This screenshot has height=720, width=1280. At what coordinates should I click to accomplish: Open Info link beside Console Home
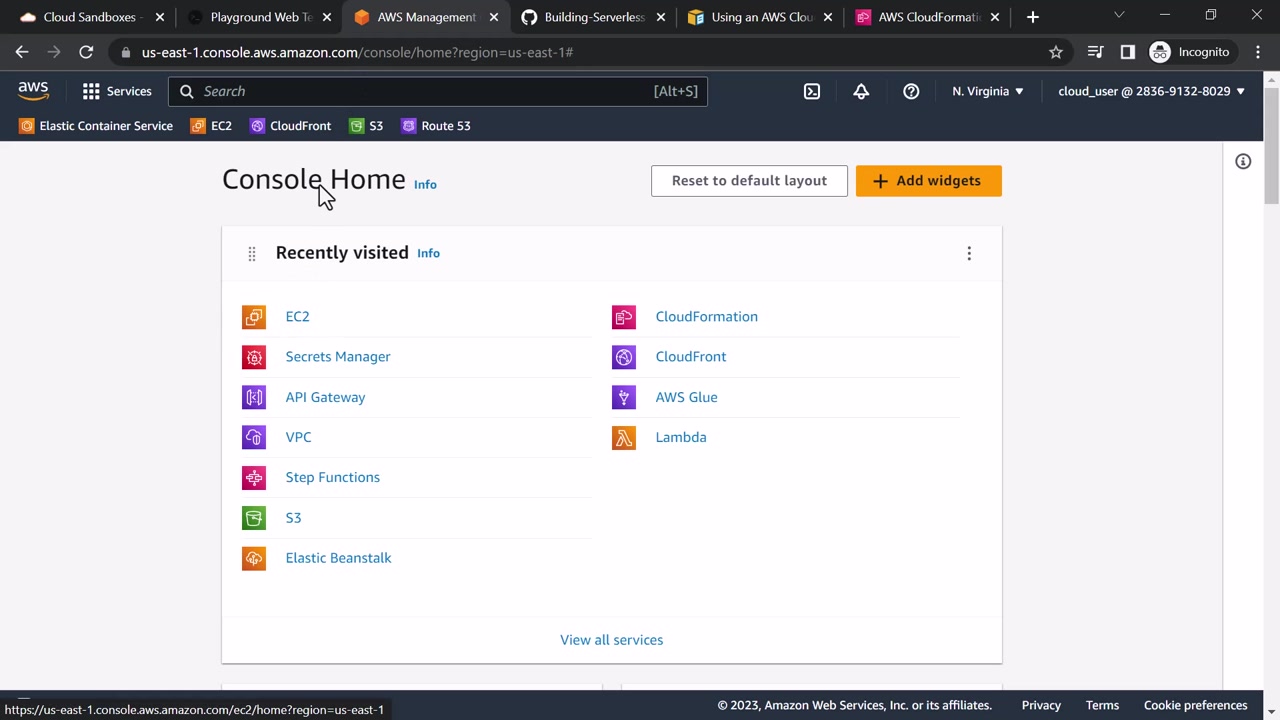click(425, 185)
